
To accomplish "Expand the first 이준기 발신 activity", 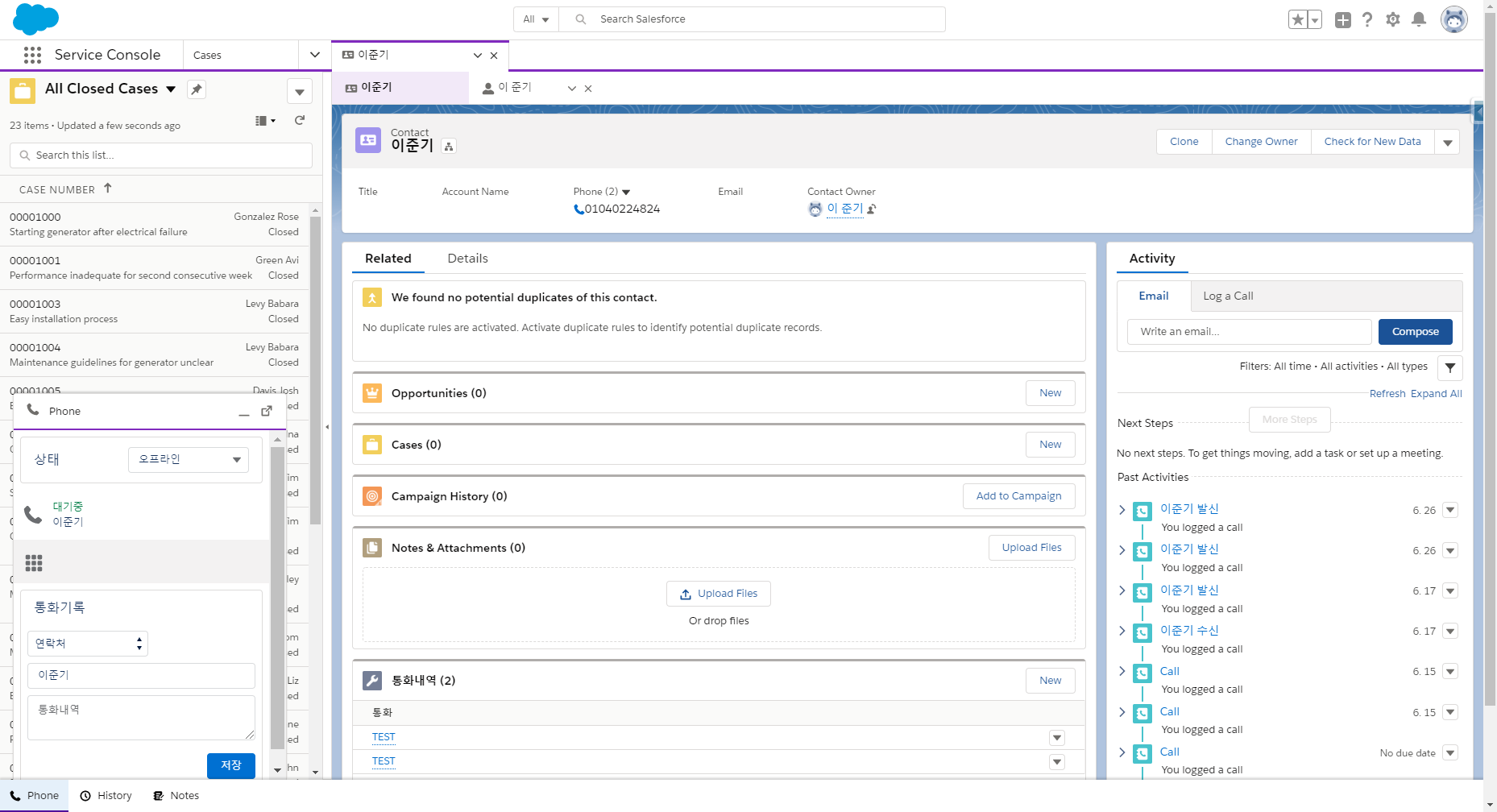I will [x=1122, y=510].
